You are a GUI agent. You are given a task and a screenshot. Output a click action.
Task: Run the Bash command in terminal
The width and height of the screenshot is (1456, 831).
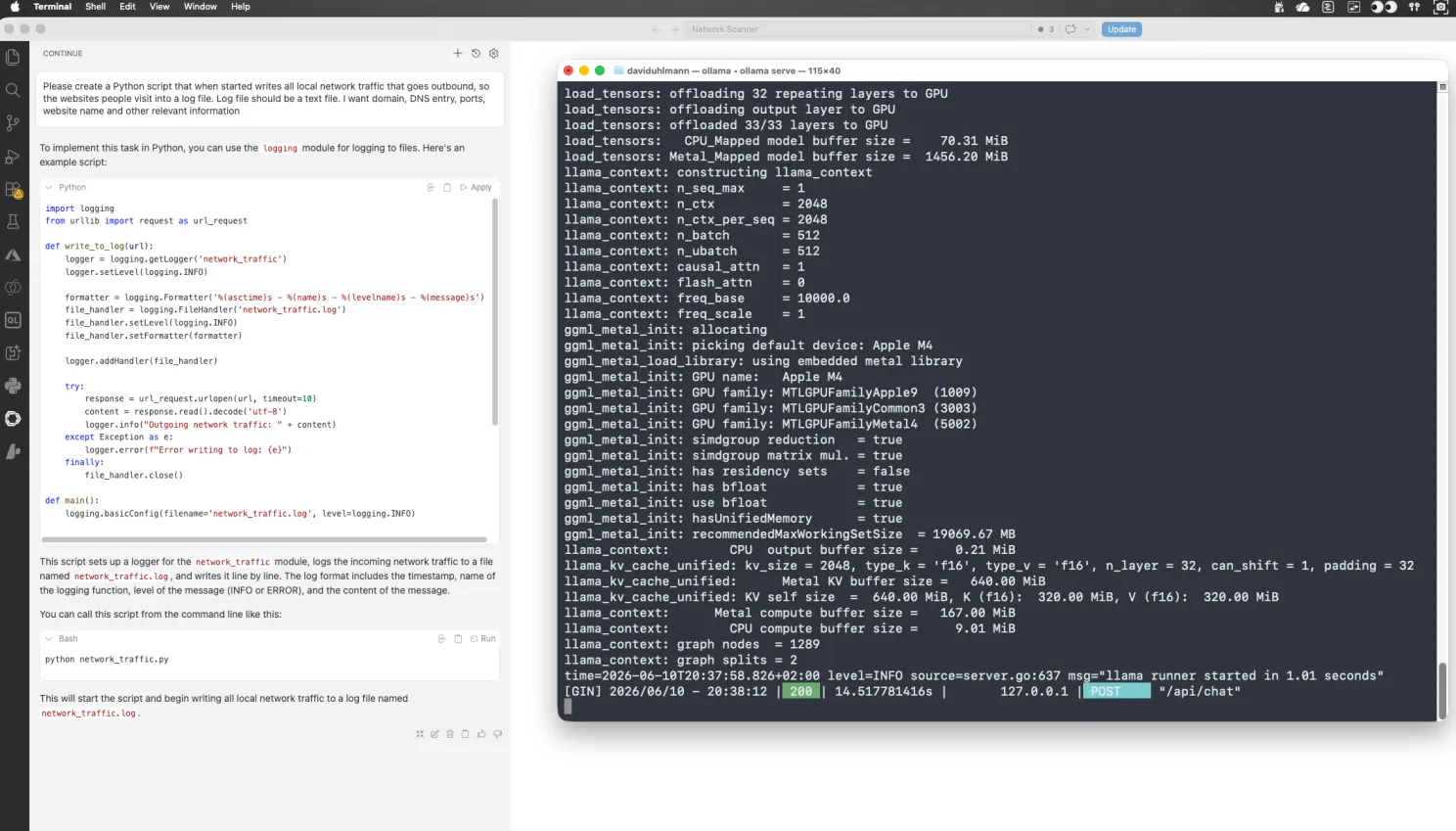482,638
